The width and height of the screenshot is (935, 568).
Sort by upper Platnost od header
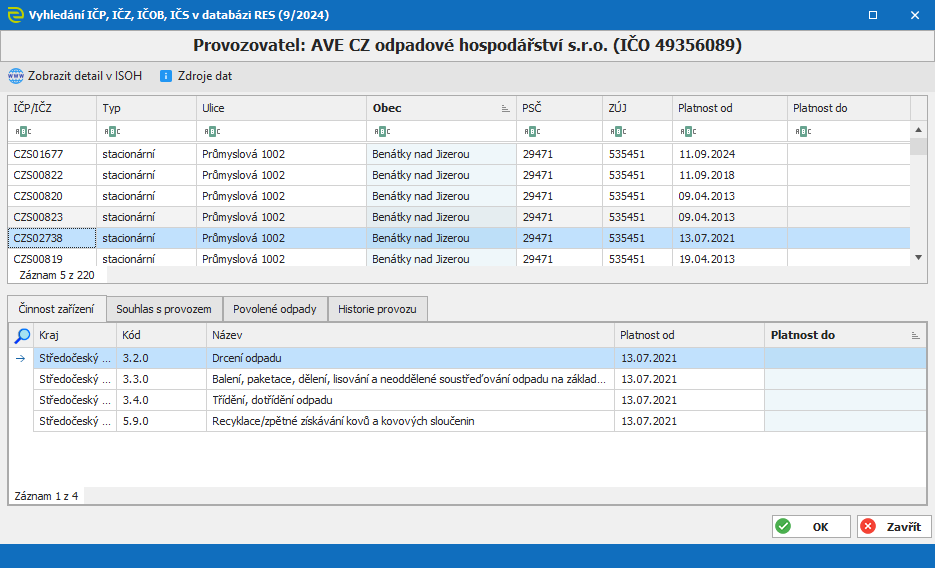click(x=730, y=108)
